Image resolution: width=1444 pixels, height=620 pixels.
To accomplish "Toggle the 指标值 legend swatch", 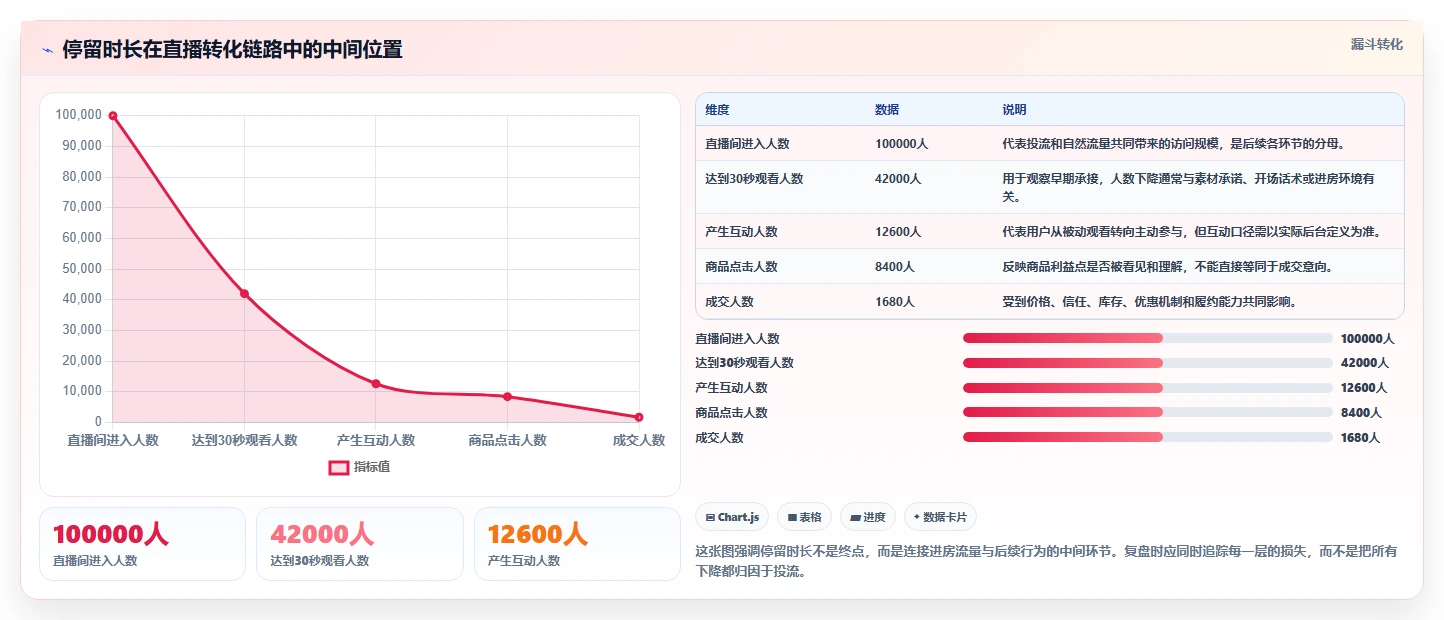I will pyautogui.click(x=339, y=467).
